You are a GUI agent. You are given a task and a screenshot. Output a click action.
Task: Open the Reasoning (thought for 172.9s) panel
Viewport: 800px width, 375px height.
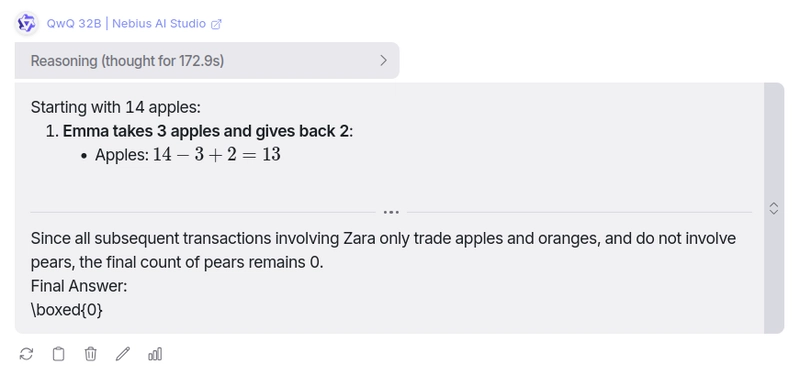pyautogui.click(x=207, y=60)
